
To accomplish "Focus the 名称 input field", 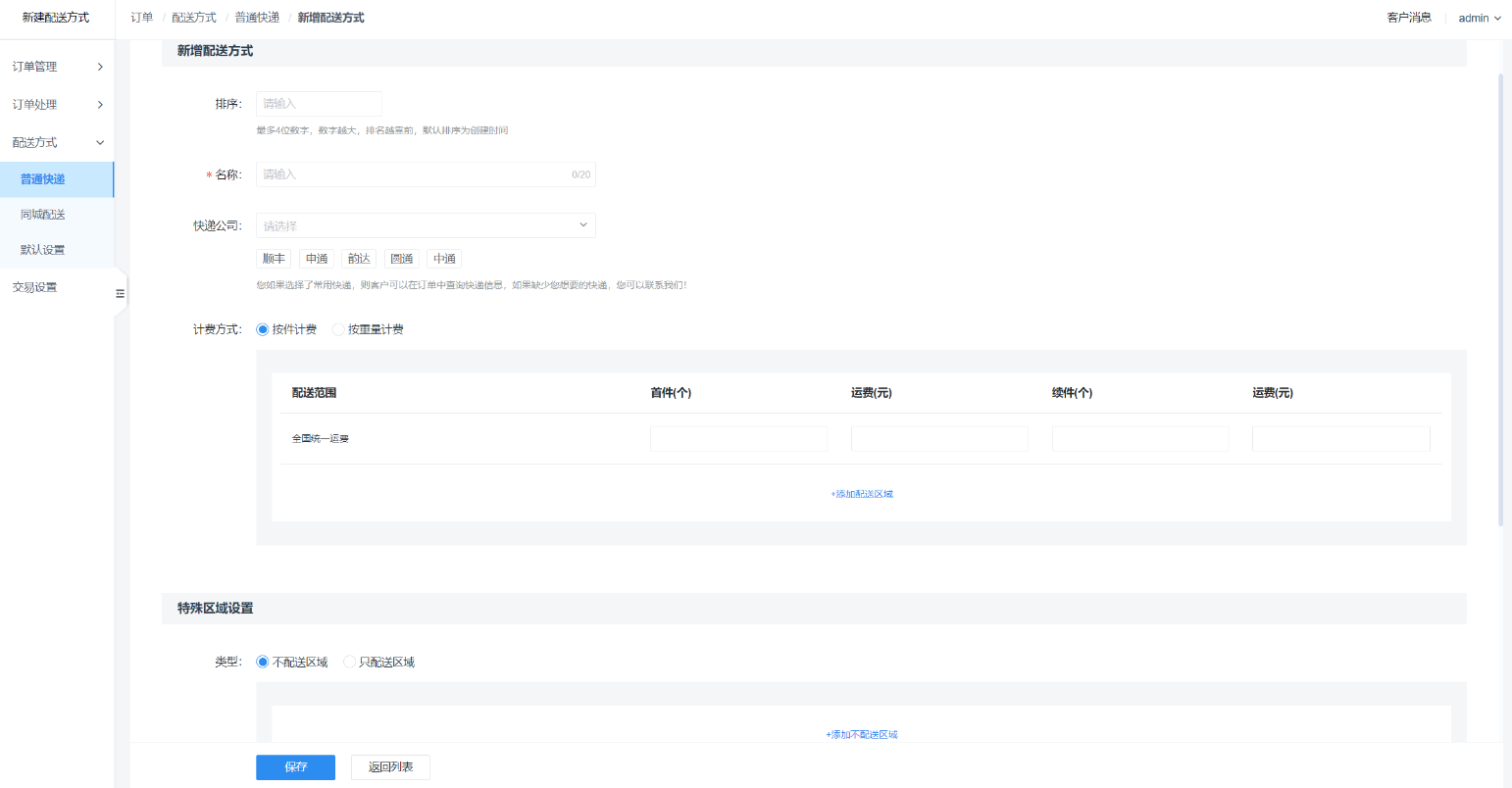I will (x=426, y=174).
